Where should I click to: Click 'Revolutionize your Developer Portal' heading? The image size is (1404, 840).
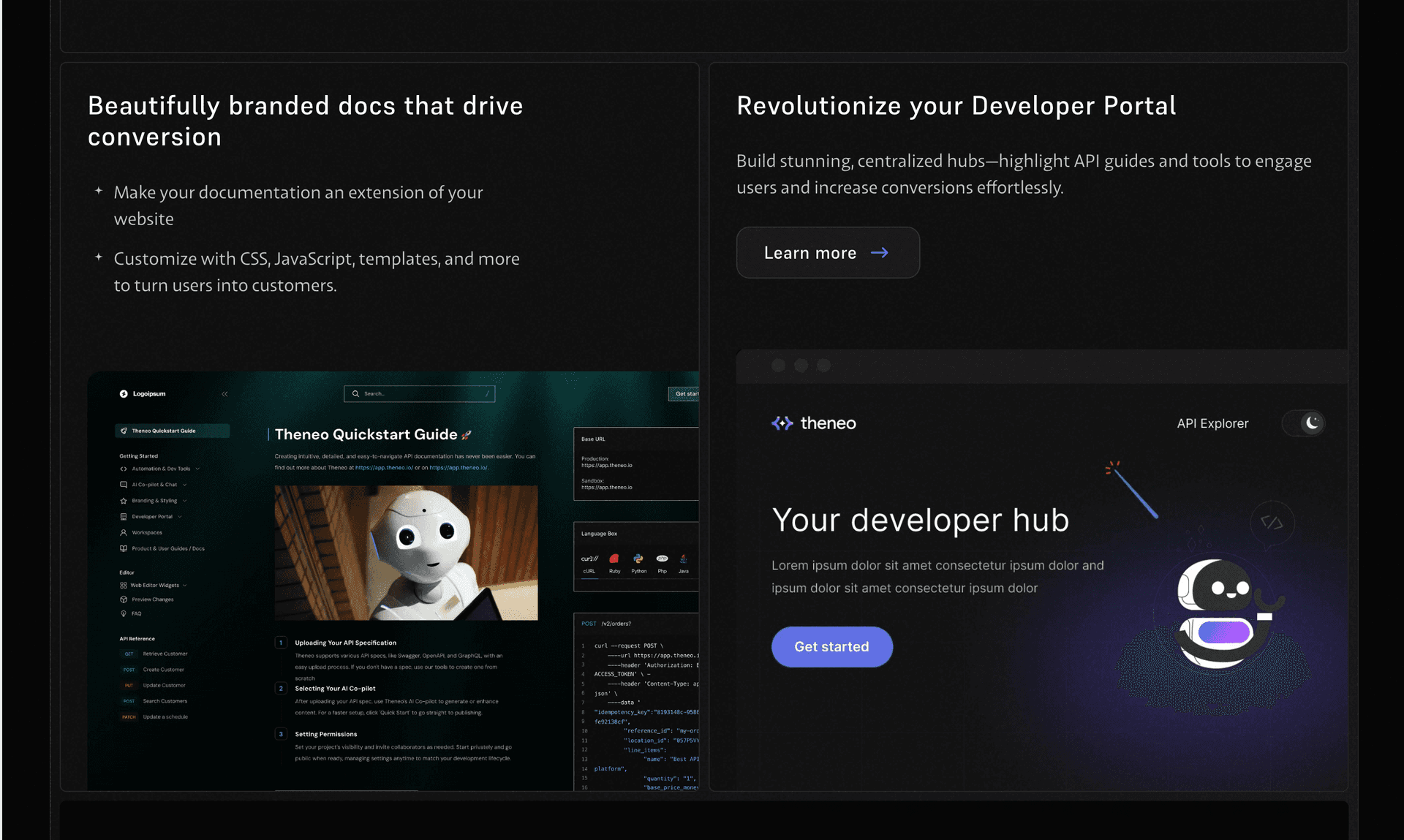click(956, 106)
